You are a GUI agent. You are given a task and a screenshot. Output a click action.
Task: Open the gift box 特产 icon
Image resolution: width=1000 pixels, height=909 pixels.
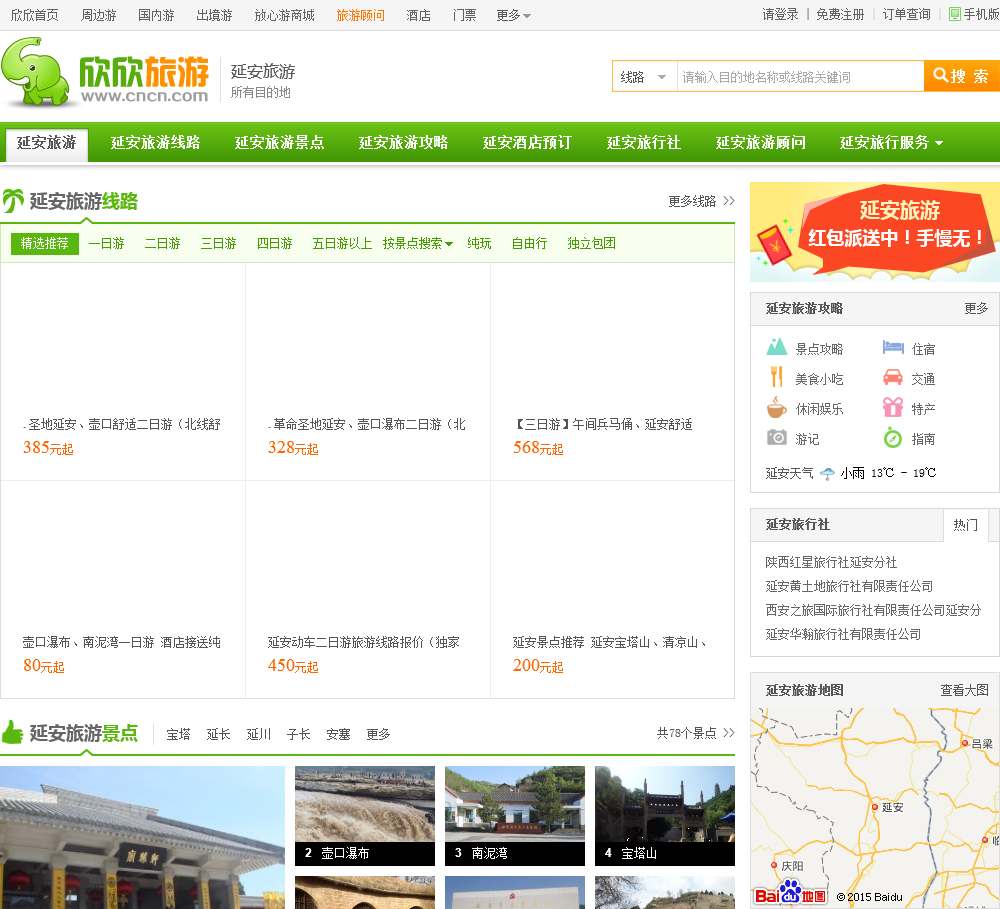(x=893, y=408)
